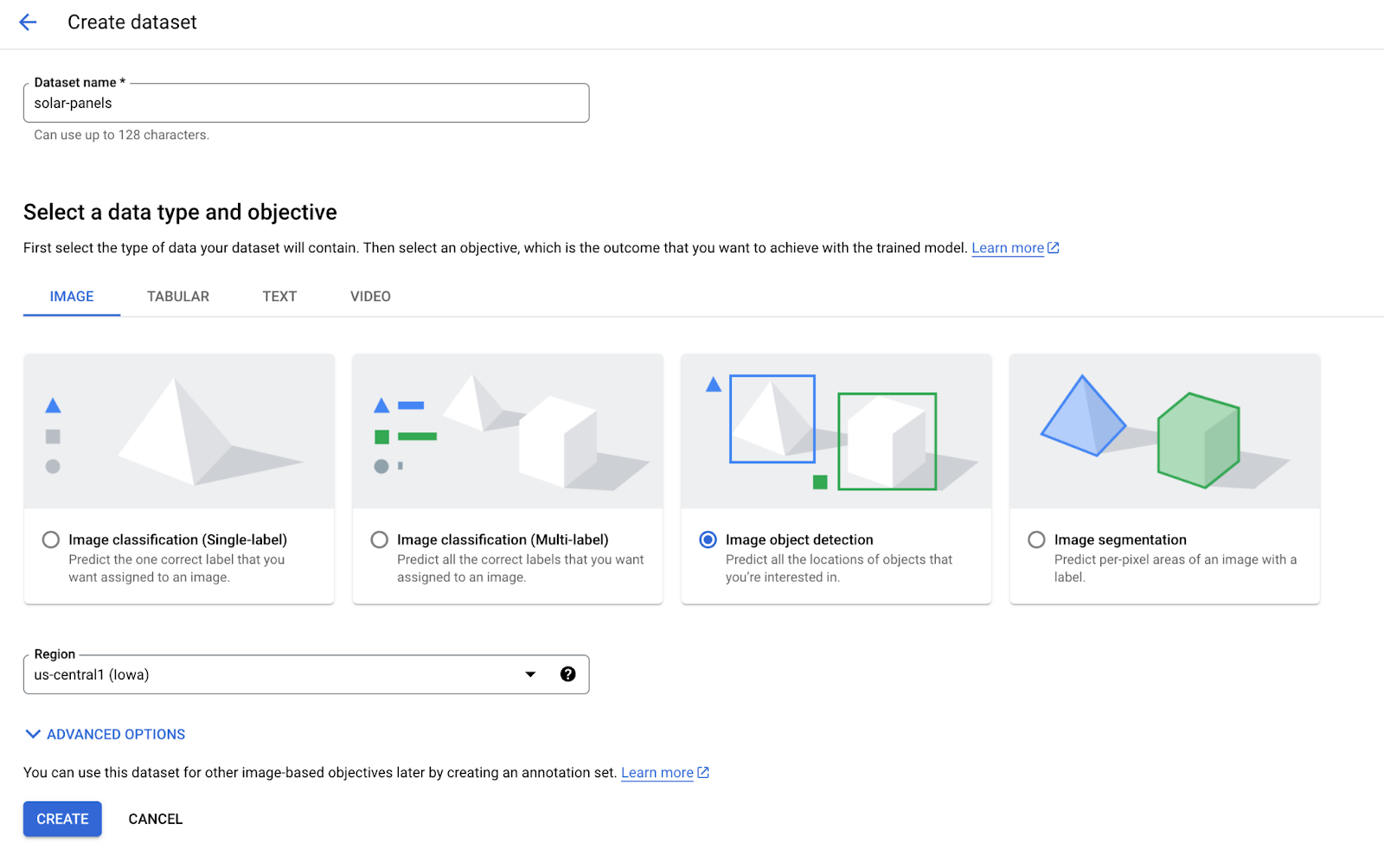Open the TEXT data type tab
This screenshot has height=868, width=1384.
(x=279, y=297)
